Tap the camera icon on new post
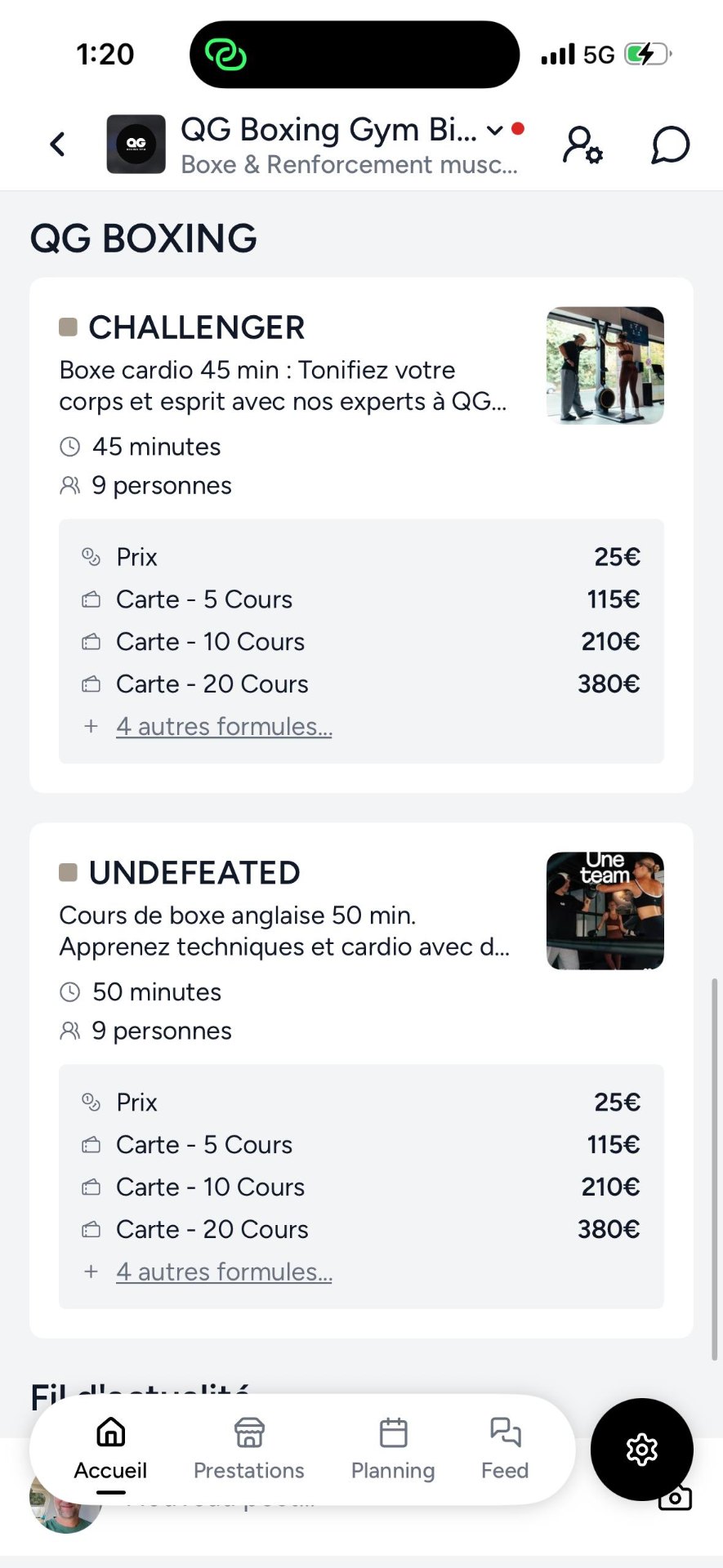Viewport: 723px width, 1568px height. (676, 1498)
